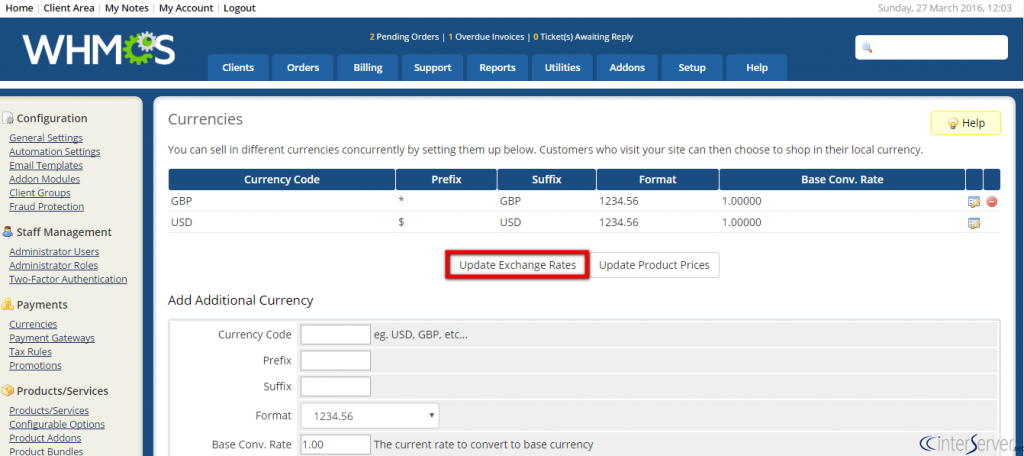
Task: Open the Utilities menu tab
Action: 562,67
